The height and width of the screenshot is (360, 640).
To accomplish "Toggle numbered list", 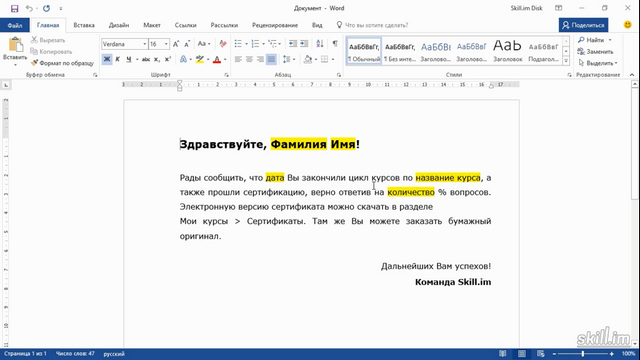I will pos(256,44).
